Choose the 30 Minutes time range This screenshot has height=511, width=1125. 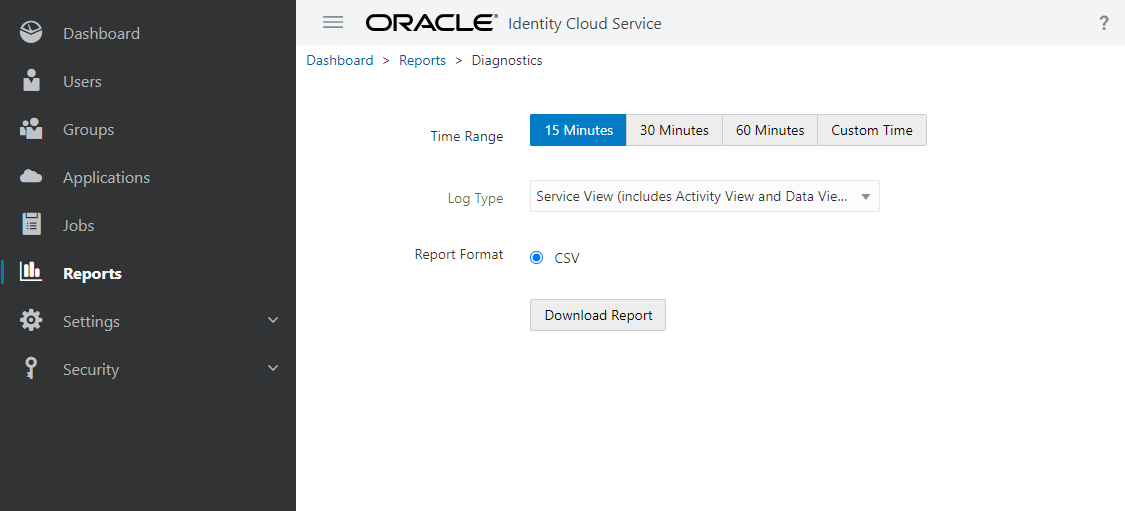(x=674, y=130)
